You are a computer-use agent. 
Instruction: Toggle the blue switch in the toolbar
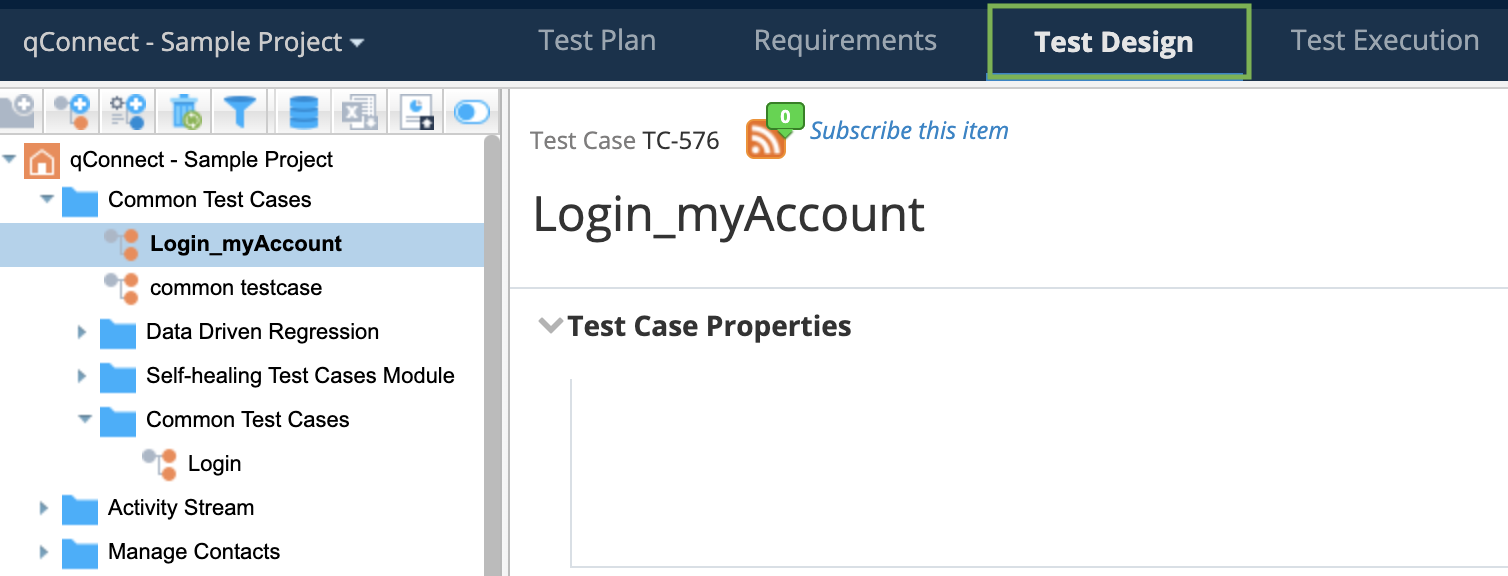coord(471,111)
